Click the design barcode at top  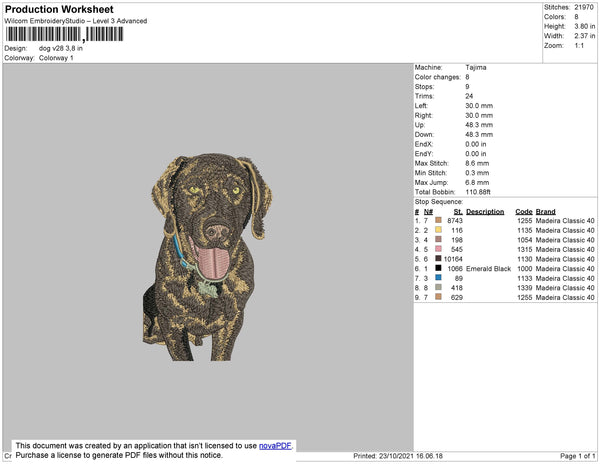coord(64,34)
